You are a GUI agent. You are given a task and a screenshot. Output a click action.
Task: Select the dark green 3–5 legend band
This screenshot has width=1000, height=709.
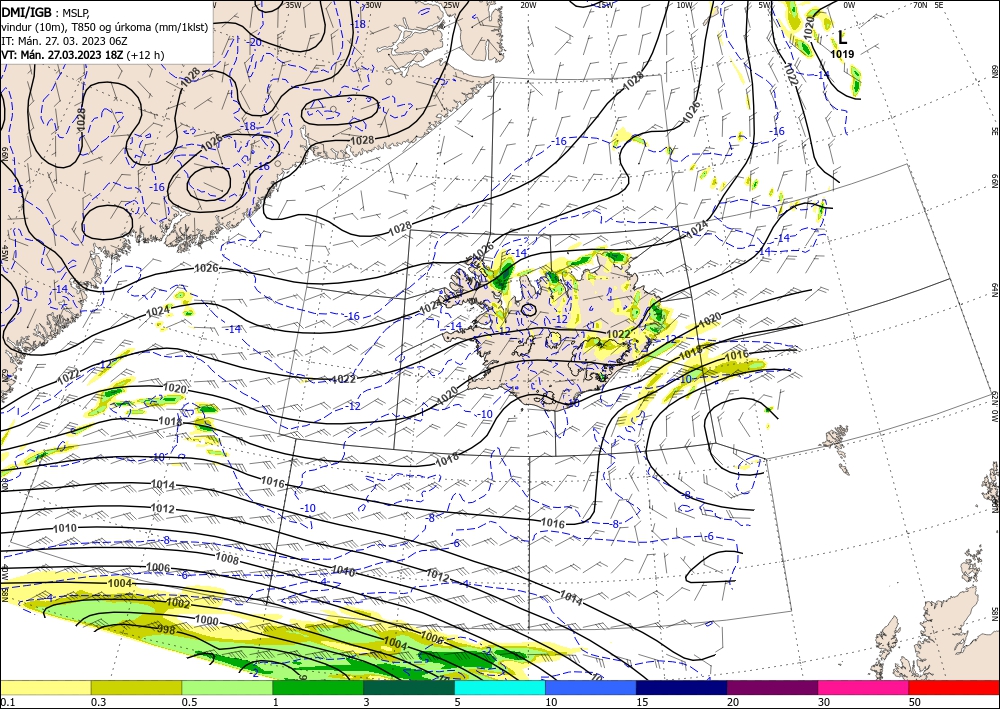409,687
